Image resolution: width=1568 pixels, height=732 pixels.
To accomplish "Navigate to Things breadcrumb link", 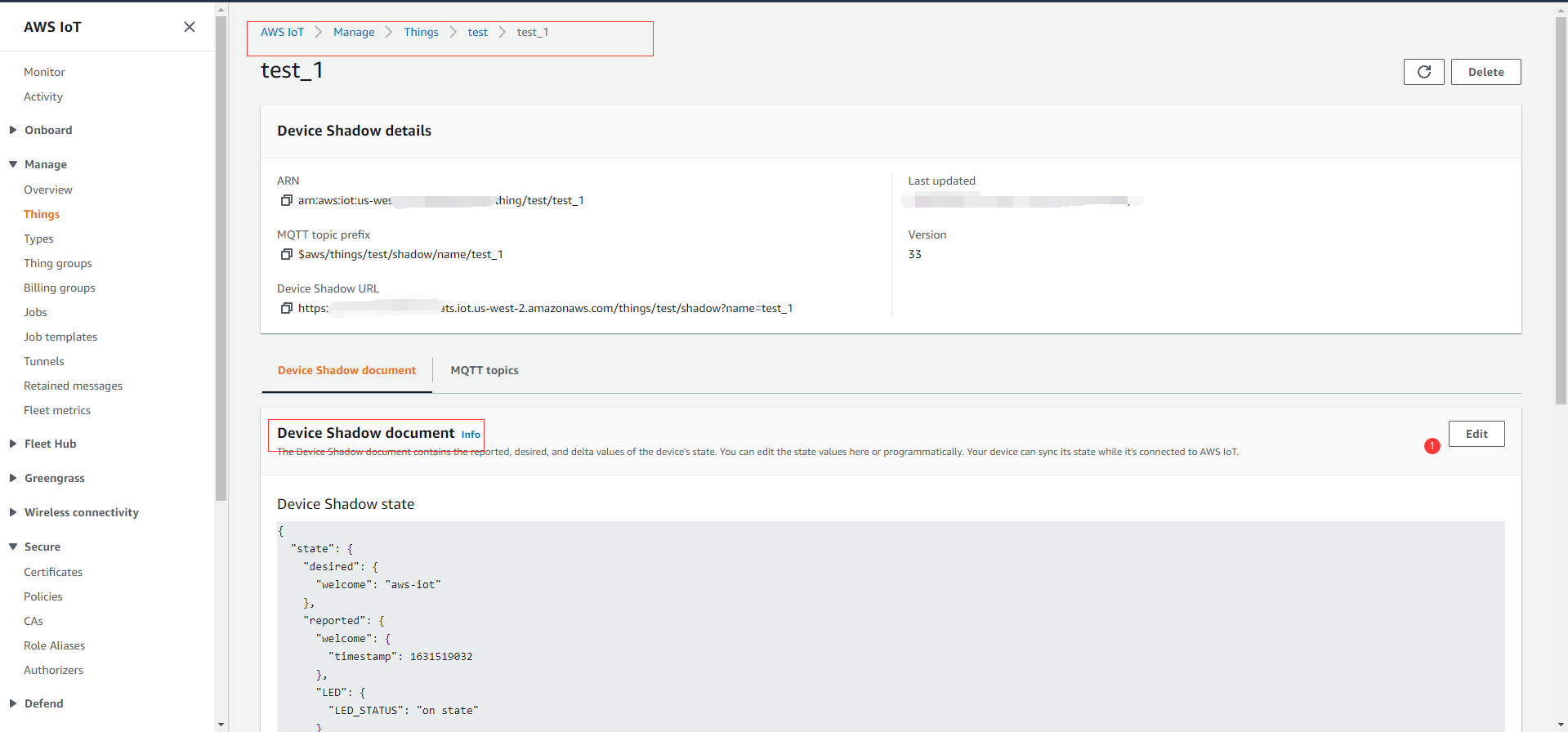I will [421, 32].
